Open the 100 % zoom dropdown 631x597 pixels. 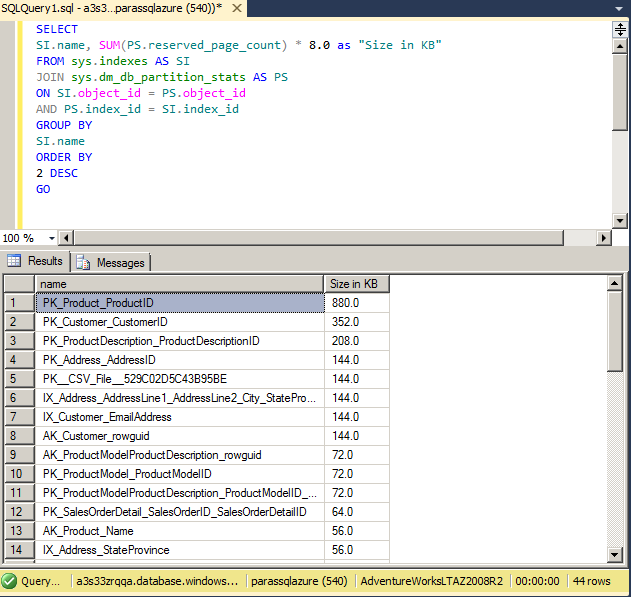52,238
